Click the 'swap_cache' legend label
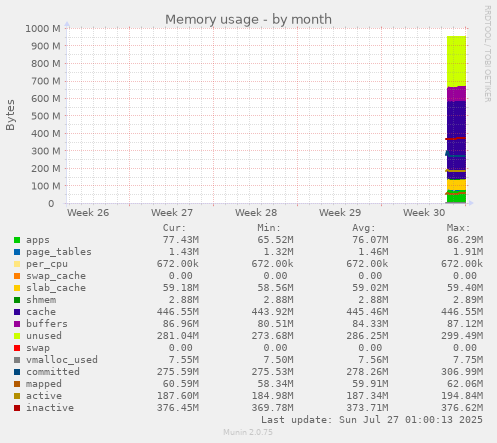 (56, 276)
